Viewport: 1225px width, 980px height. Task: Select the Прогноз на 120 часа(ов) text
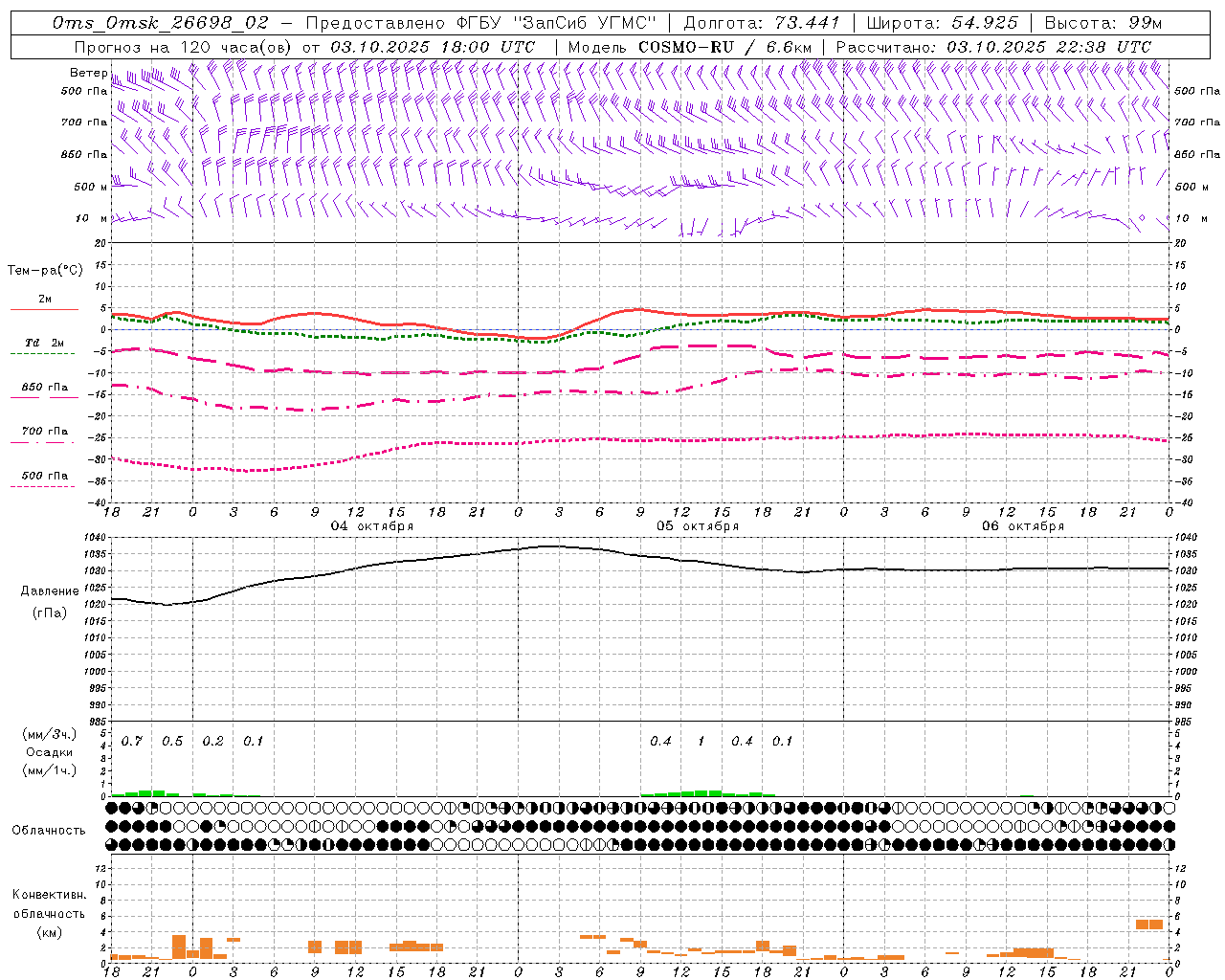(185, 47)
